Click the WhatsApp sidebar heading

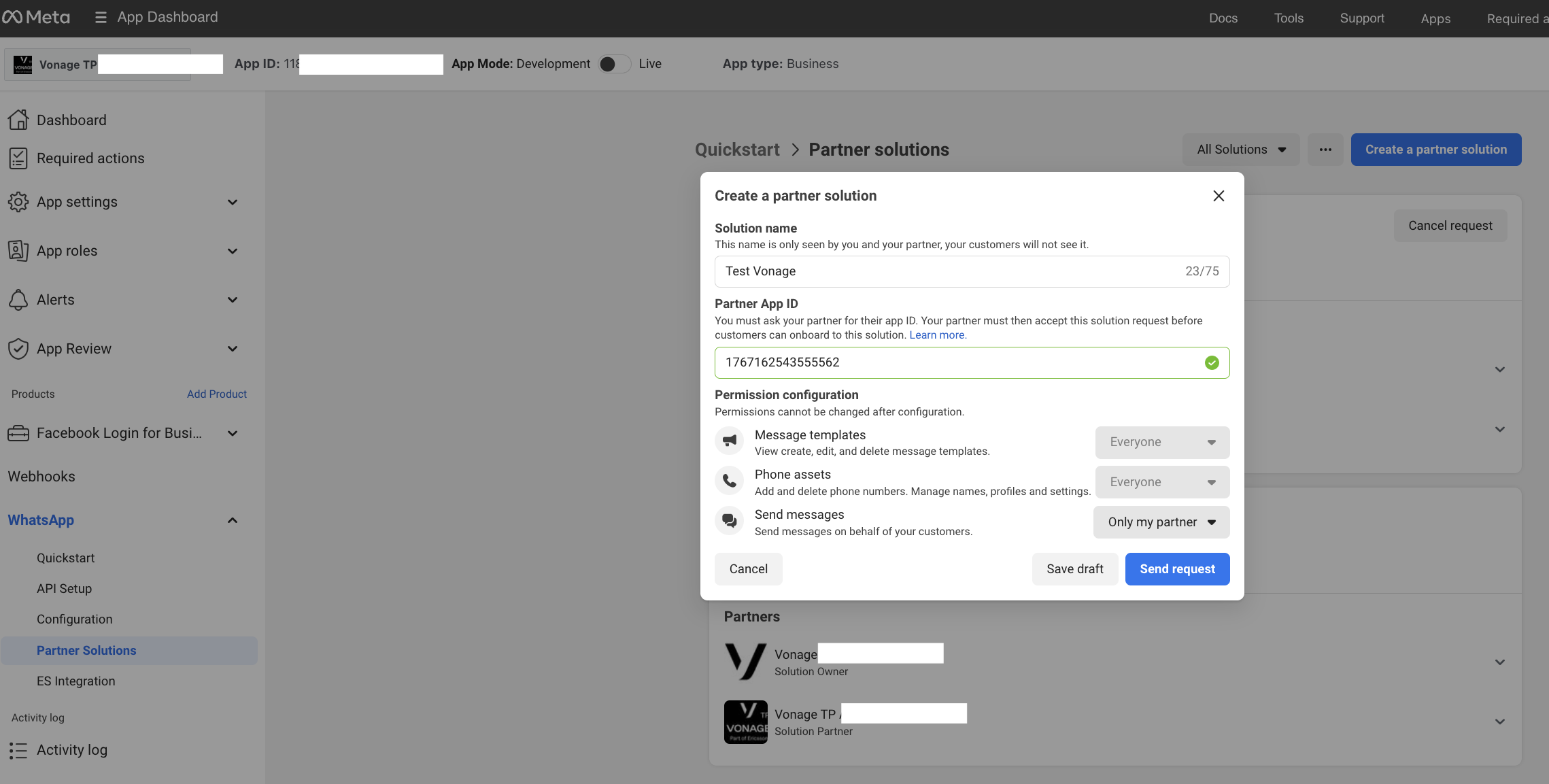tap(41, 520)
